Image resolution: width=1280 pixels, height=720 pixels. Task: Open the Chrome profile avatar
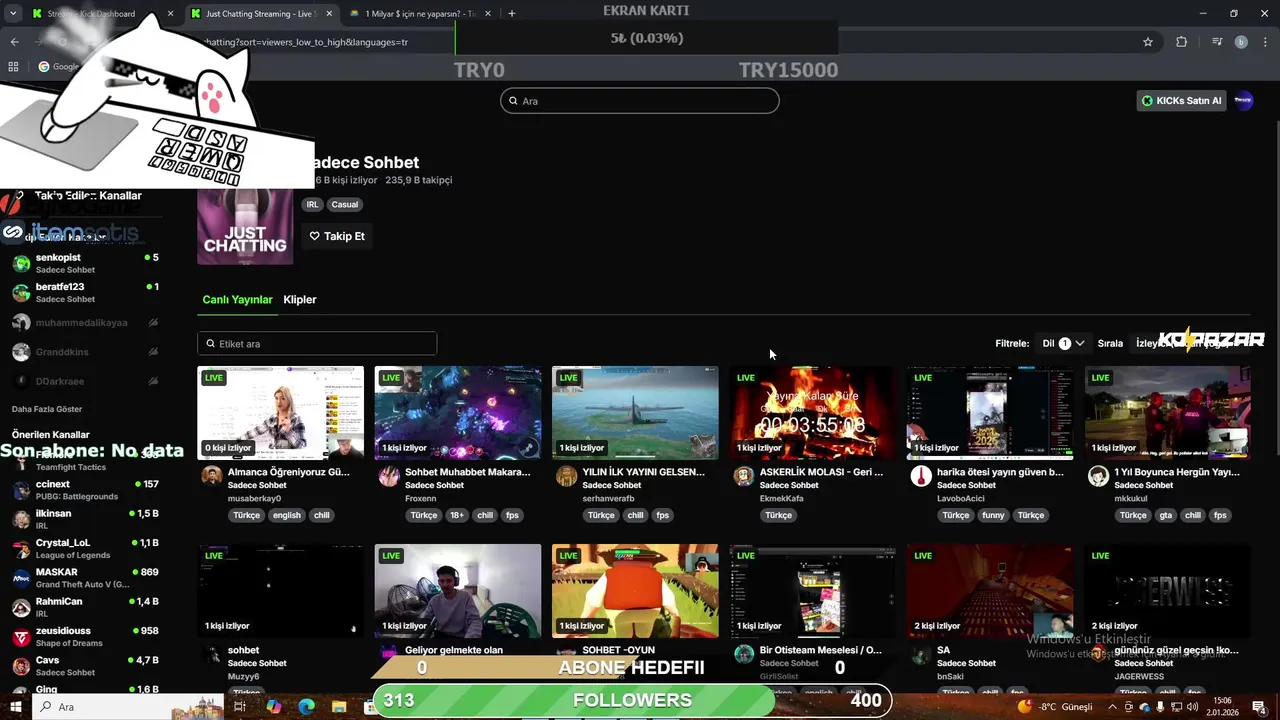1241,42
